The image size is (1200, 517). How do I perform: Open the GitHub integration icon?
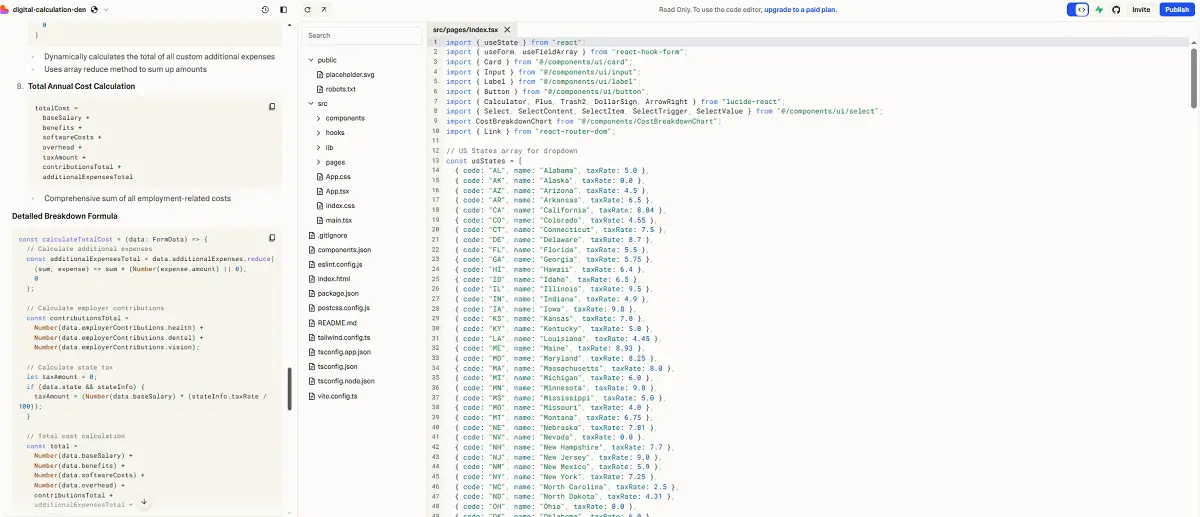coord(1116,9)
